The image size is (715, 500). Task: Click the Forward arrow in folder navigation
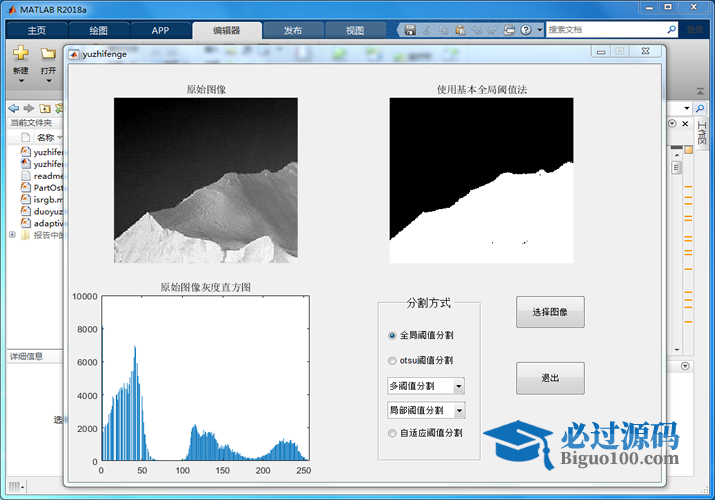click(x=29, y=108)
